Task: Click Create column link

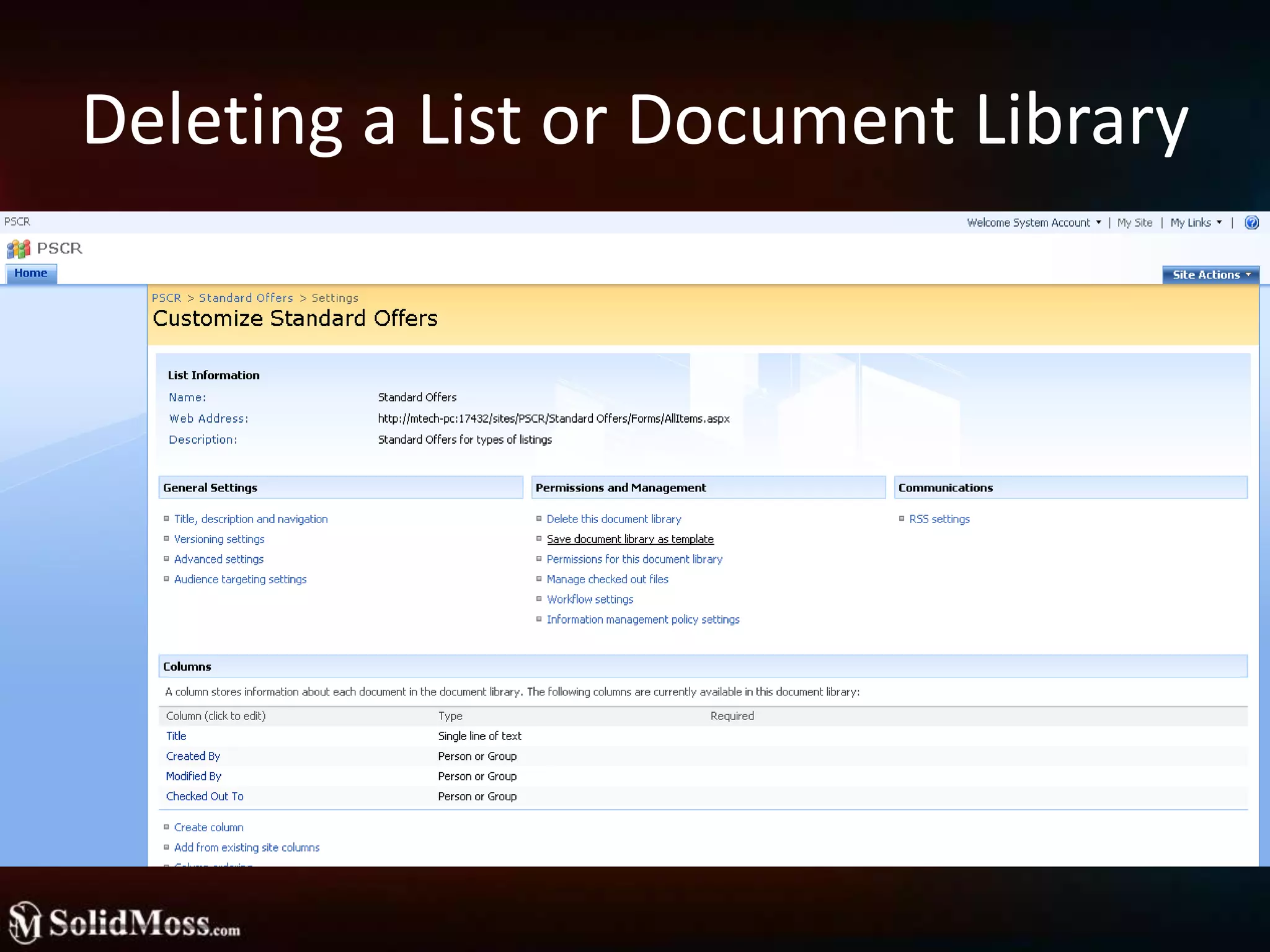Action: 208,827
